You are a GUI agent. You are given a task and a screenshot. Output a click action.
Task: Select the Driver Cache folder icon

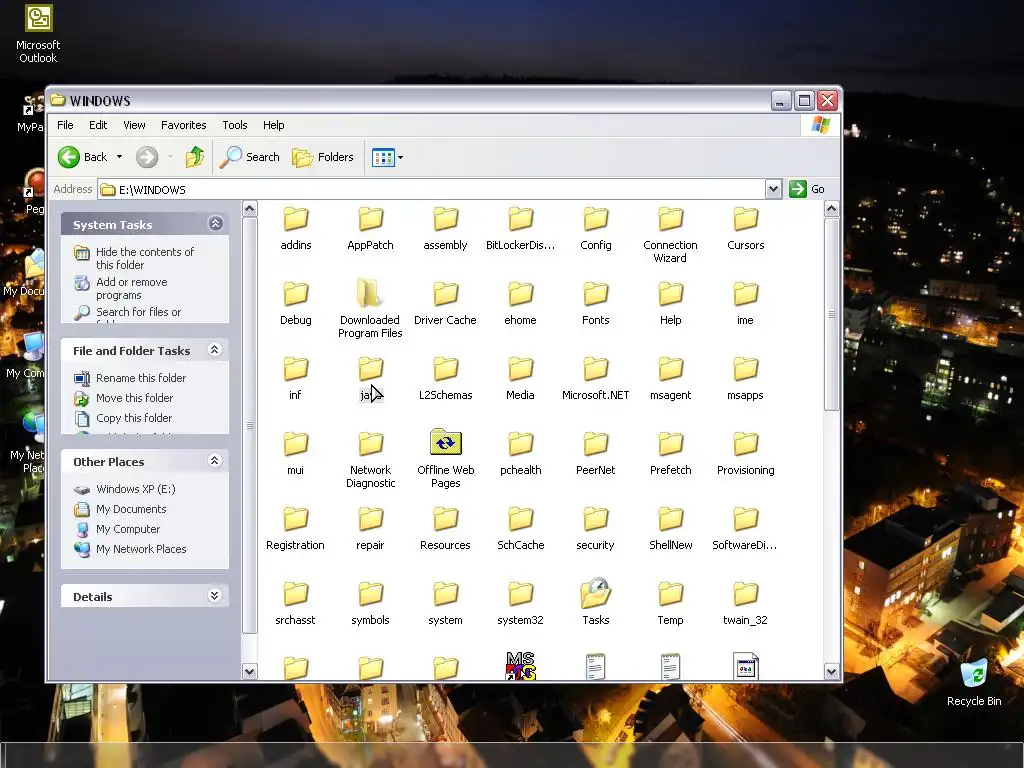[445, 294]
